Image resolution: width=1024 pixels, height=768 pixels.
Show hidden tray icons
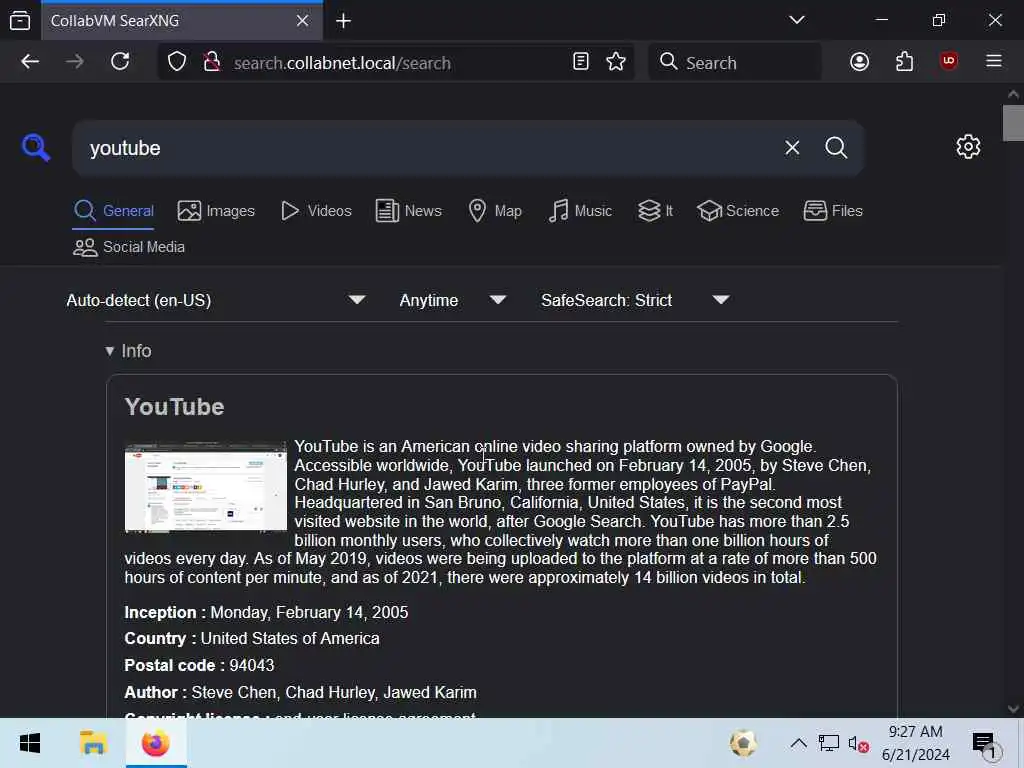click(798, 743)
